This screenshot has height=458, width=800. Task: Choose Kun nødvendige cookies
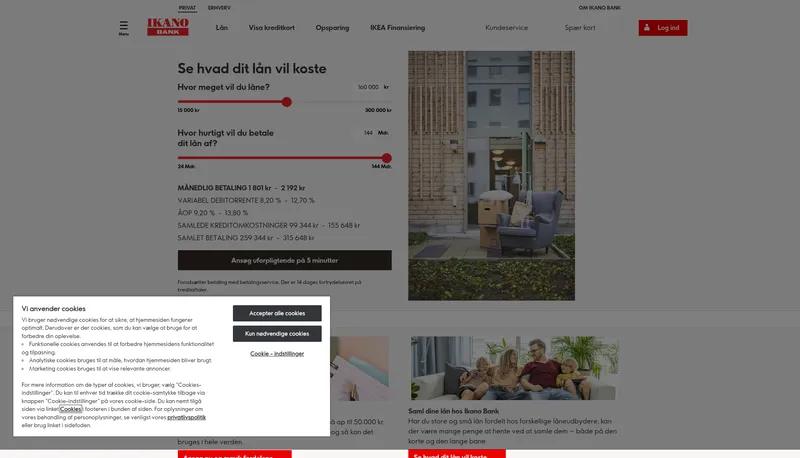[x=277, y=334]
